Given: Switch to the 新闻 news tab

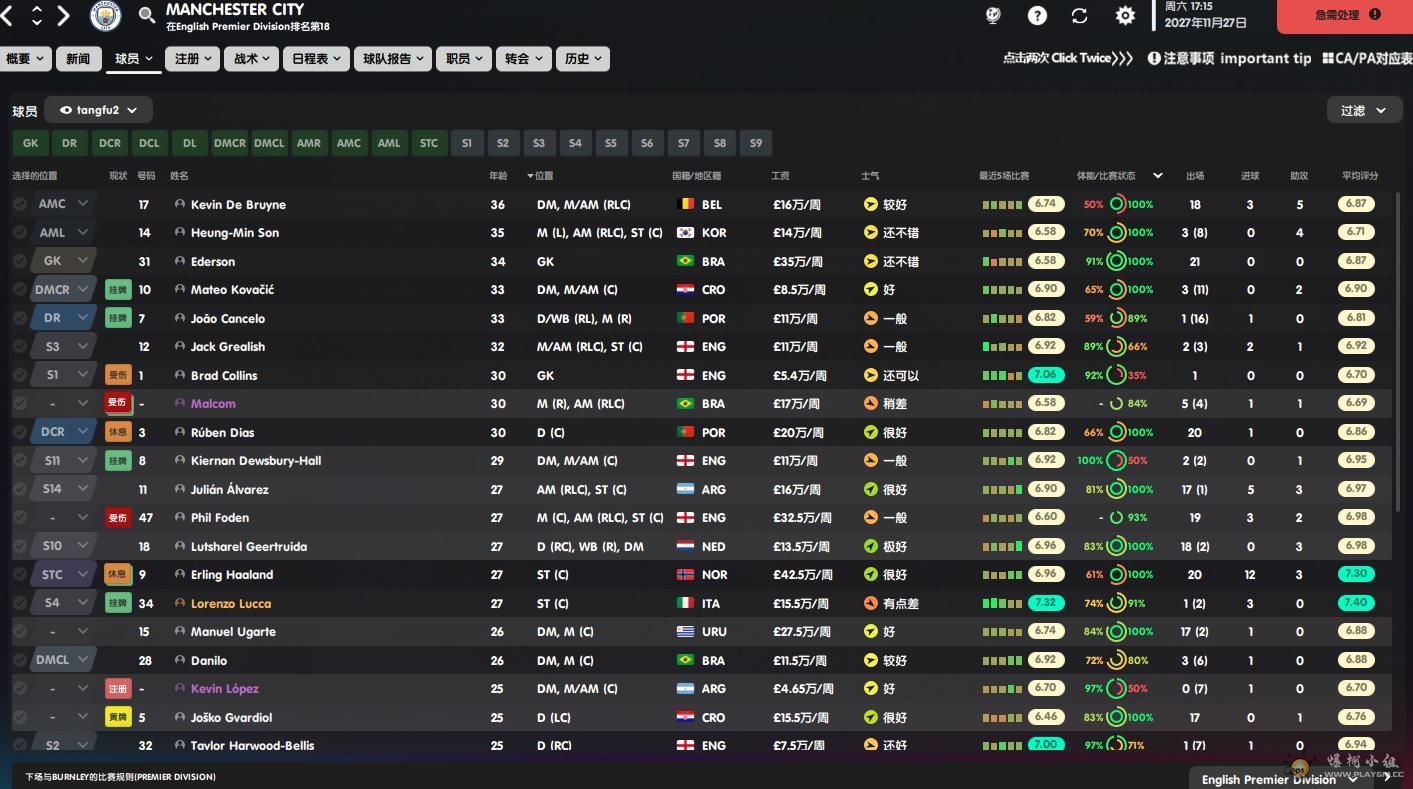Looking at the screenshot, I should (x=78, y=59).
